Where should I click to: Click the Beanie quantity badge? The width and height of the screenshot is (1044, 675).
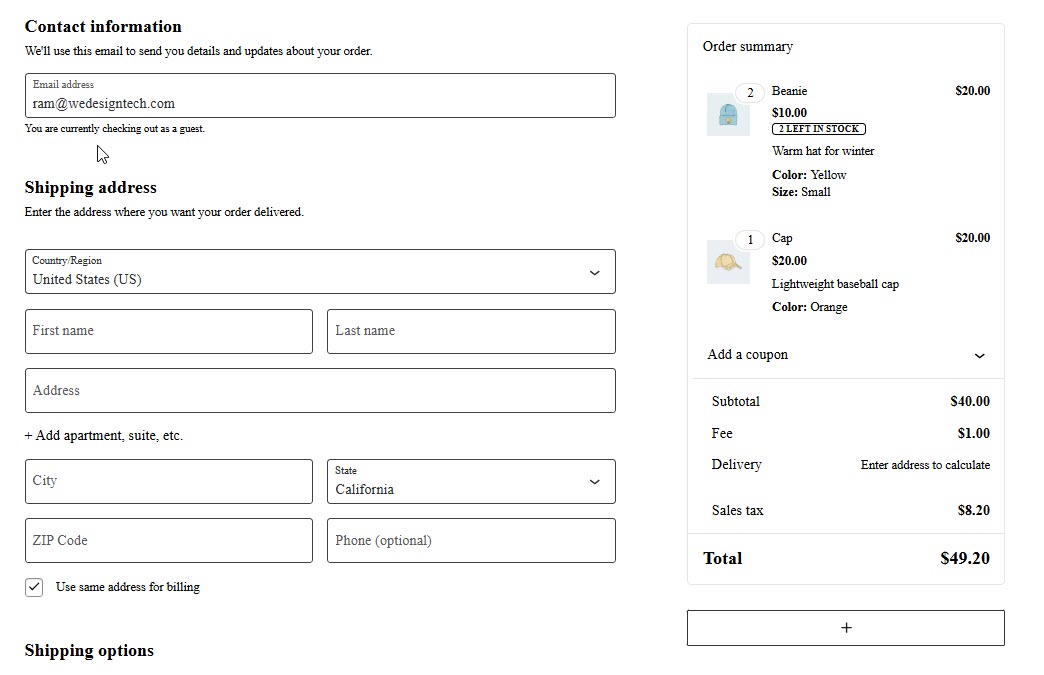click(750, 93)
